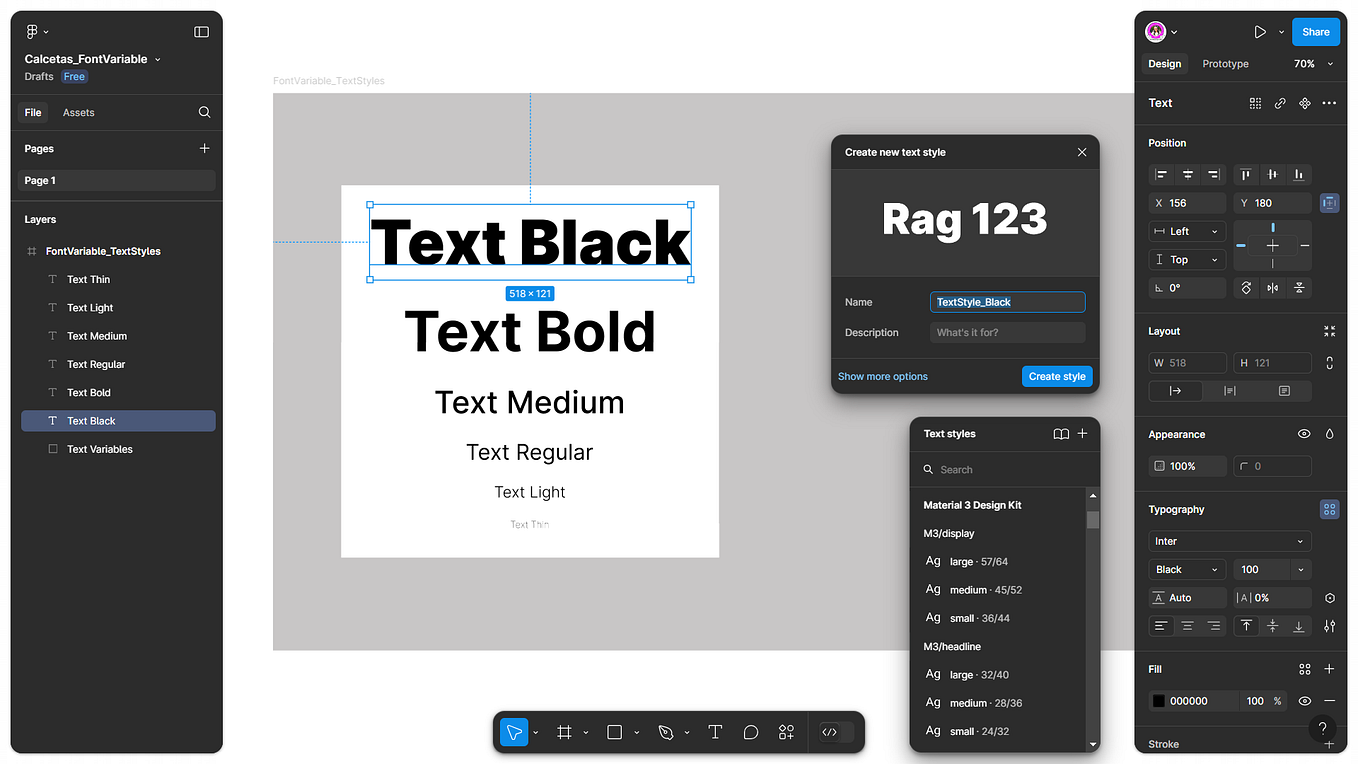1358x764 pixels.
Task: Open the Actions menu from the toolbar
Action: [786, 732]
